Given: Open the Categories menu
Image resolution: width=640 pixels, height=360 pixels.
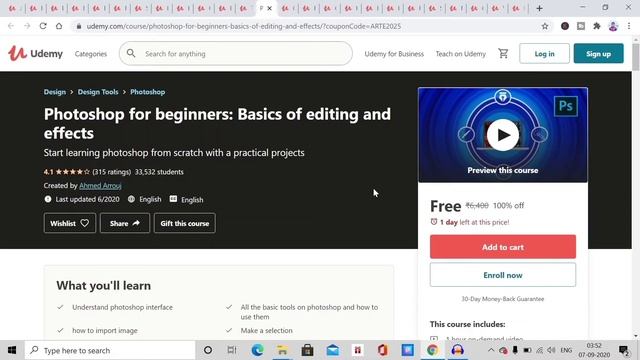Looking at the screenshot, I should (x=91, y=54).
